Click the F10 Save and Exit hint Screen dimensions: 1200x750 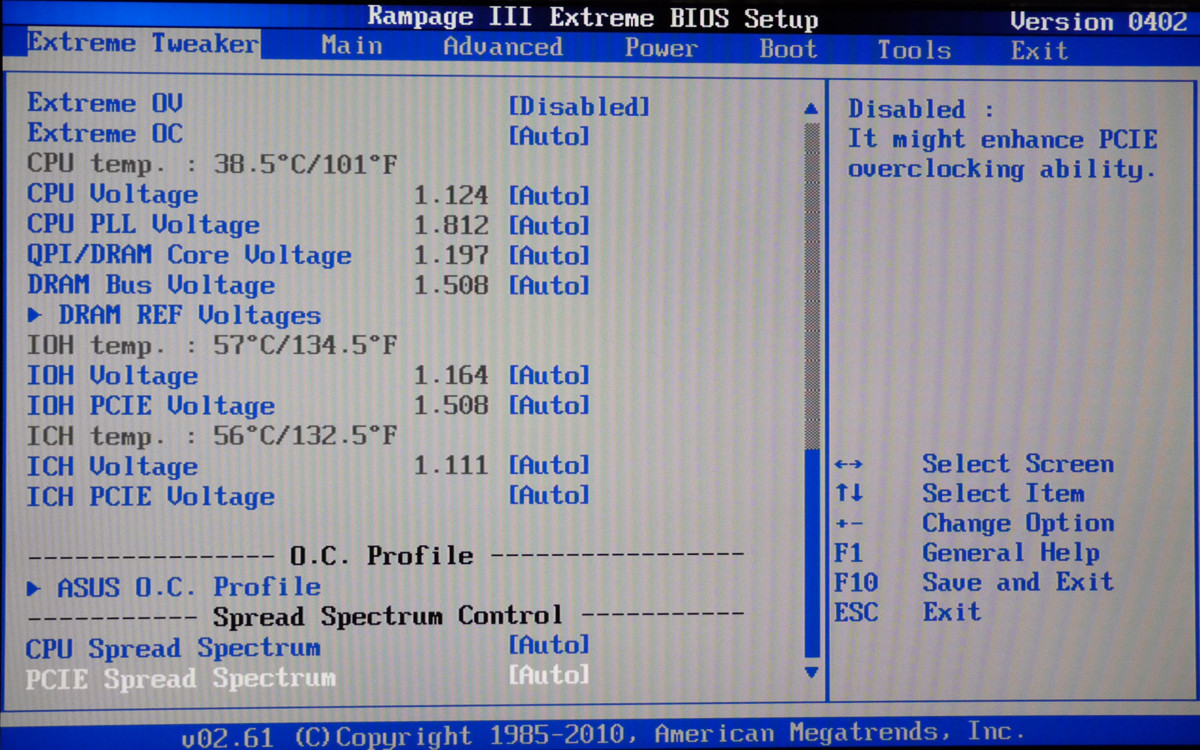(x=974, y=582)
